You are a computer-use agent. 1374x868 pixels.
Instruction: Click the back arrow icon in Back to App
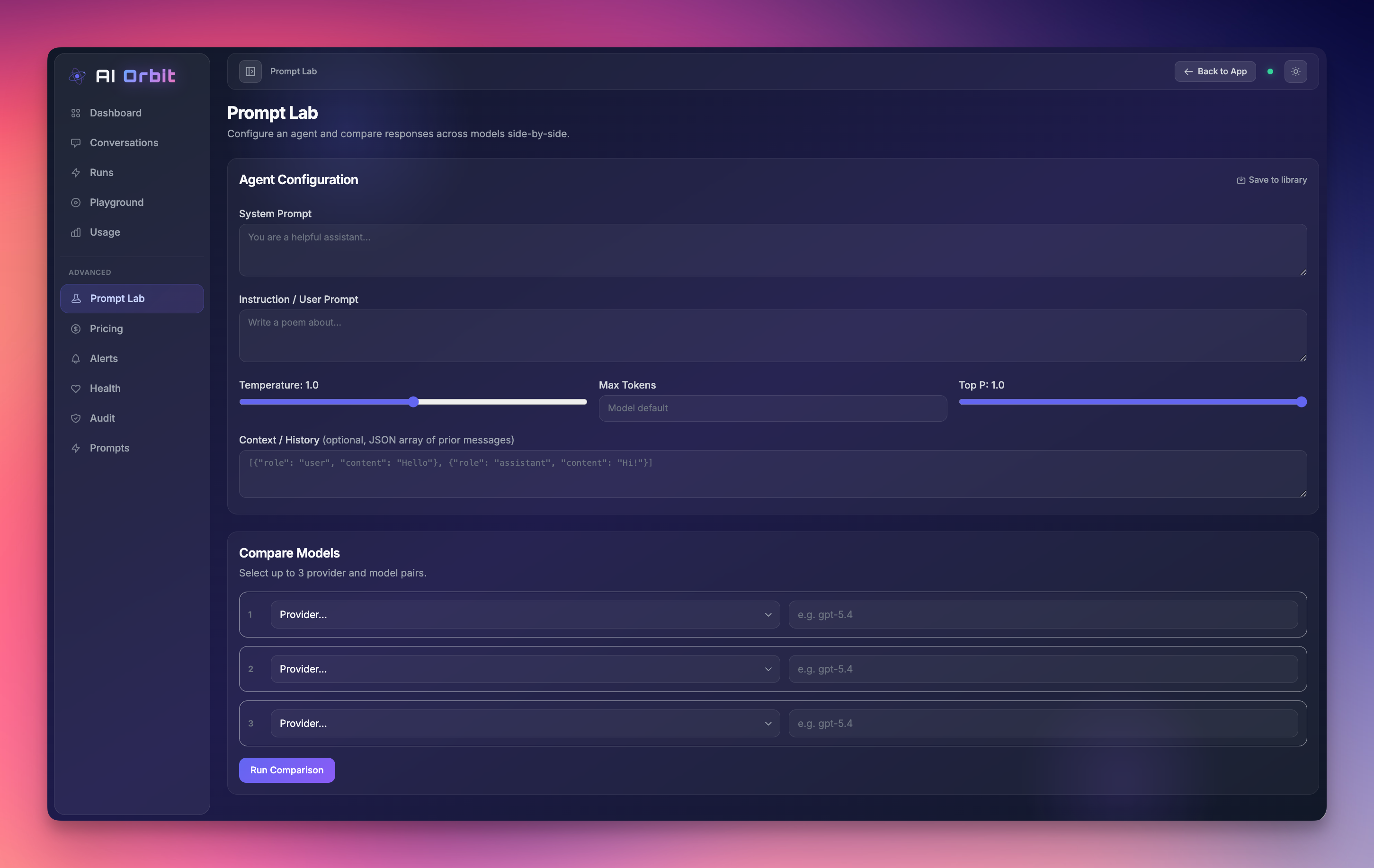click(x=1188, y=72)
